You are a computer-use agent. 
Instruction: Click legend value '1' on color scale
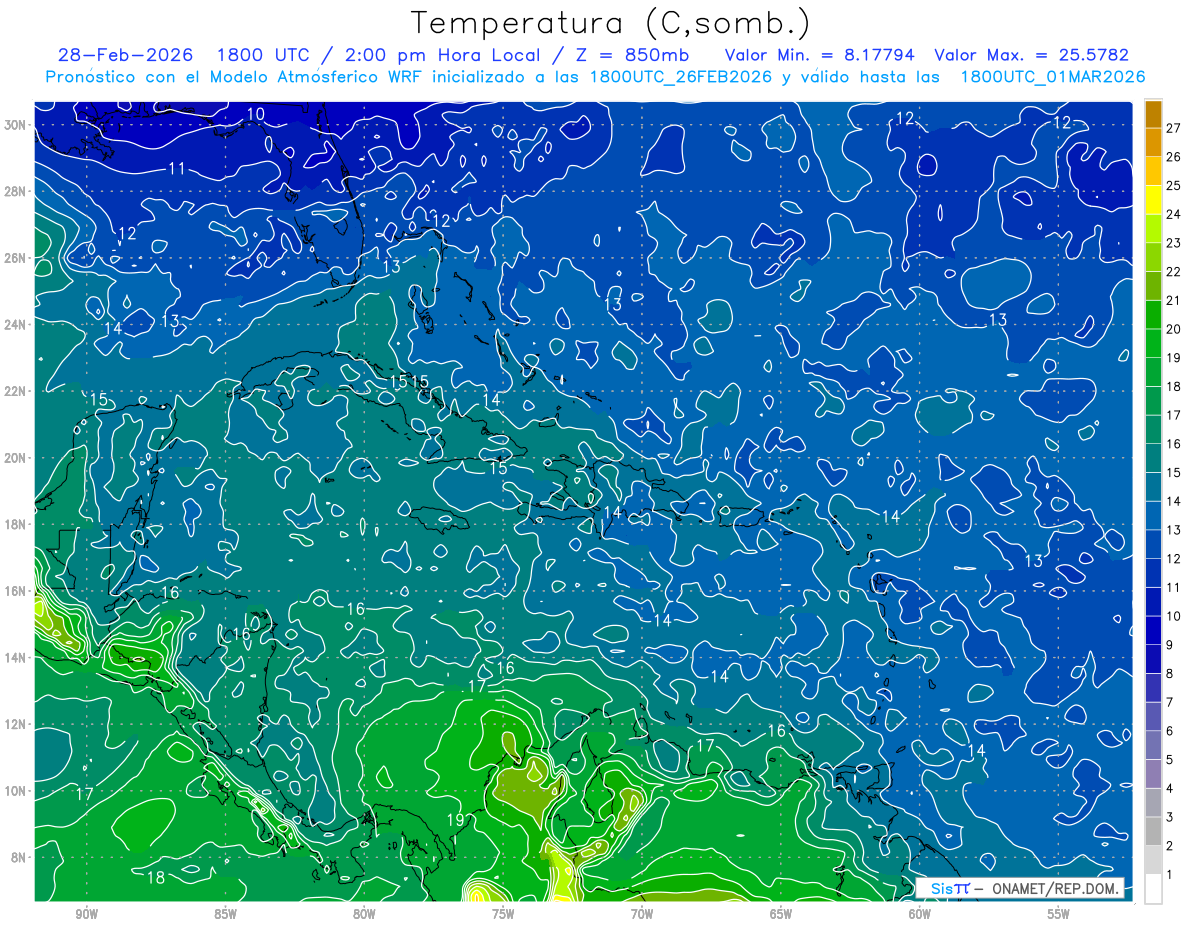[1169, 875]
